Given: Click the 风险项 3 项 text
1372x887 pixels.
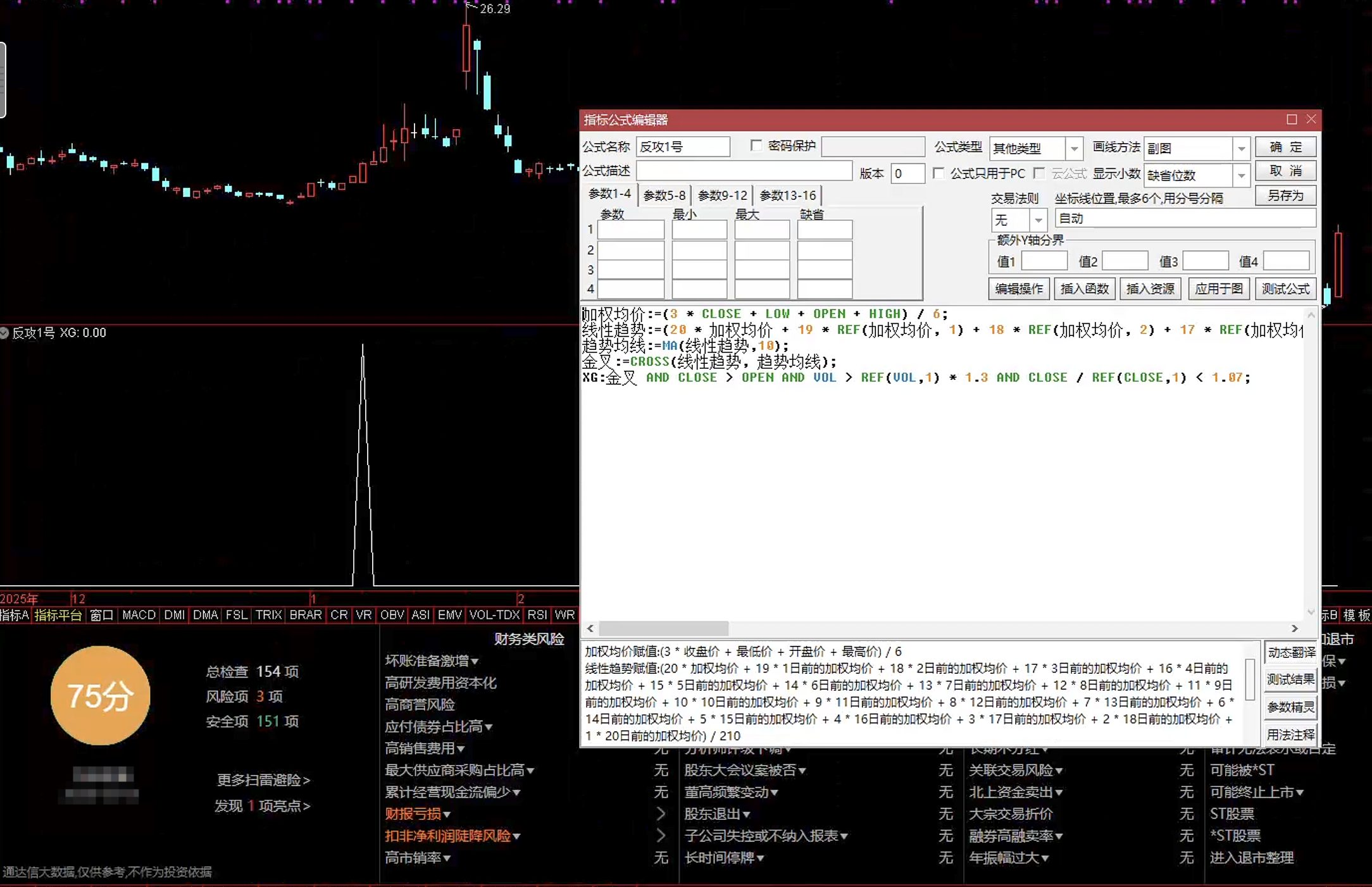Looking at the screenshot, I should pyautogui.click(x=244, y=697).
